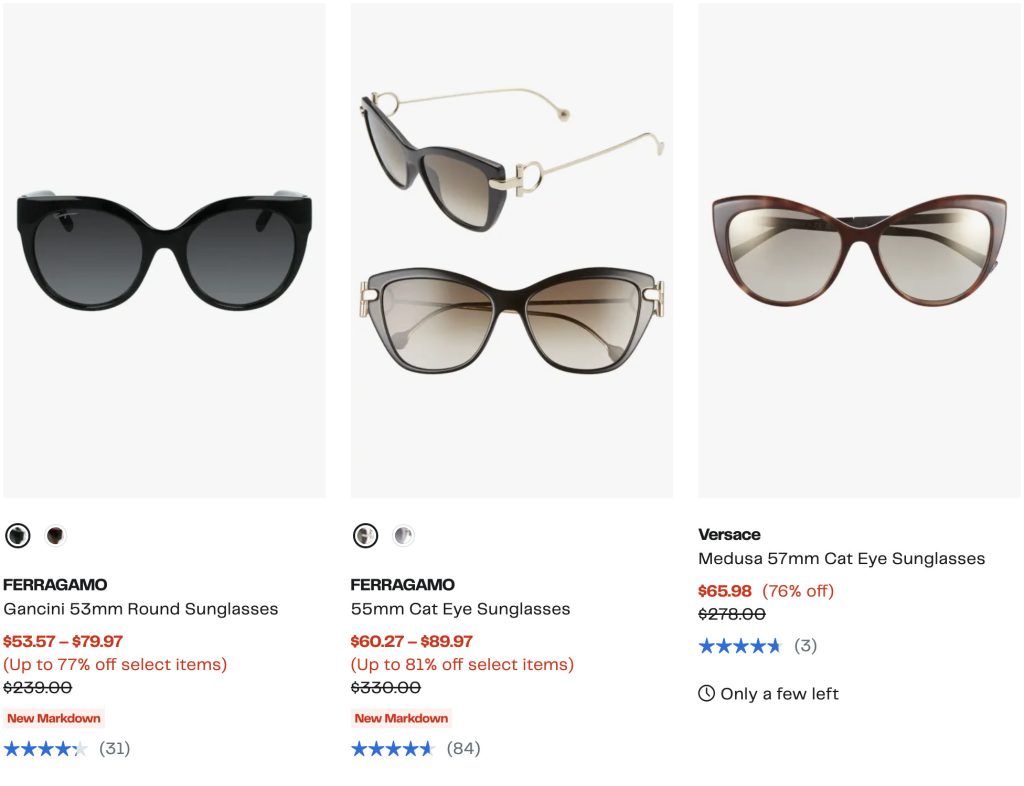Click the star rating with 31 reviews
Screen dimensions: 1024x786
click(x=46, y=748)
